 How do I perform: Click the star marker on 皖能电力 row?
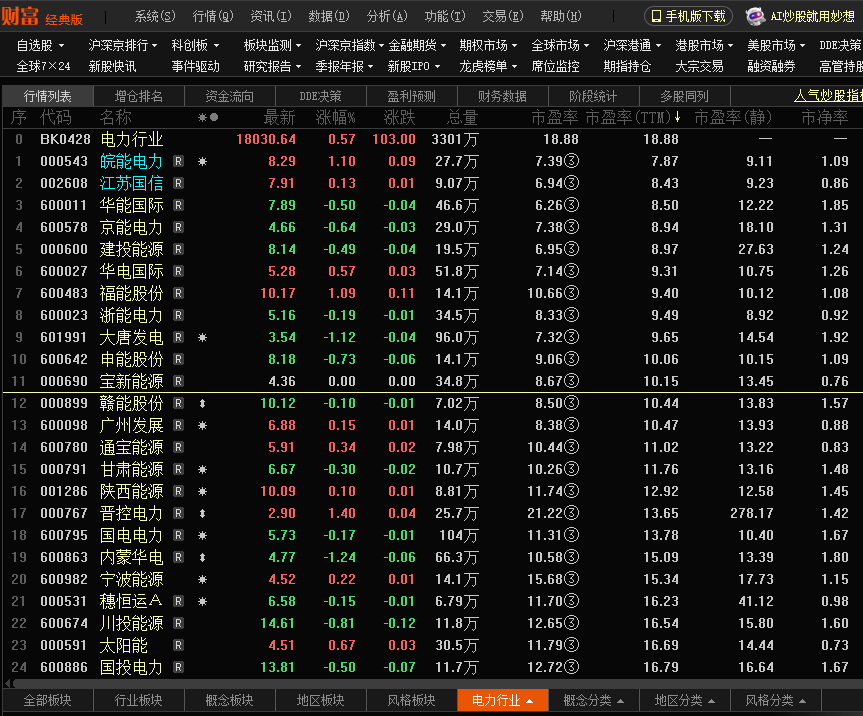(203, 161)
